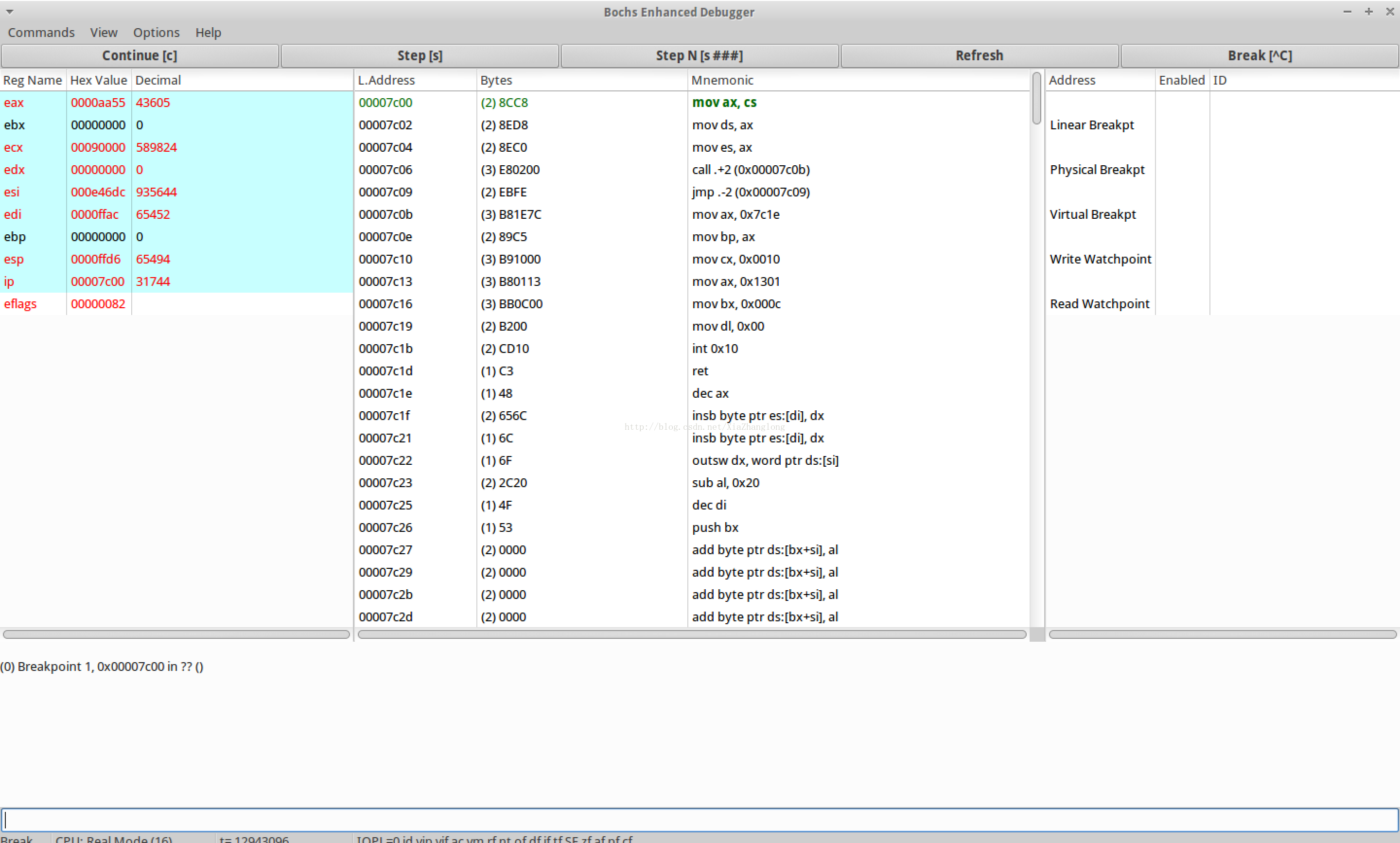This screenshot has width=1400, height=843.
Task: Open the View menu
Action: (104, 33)
